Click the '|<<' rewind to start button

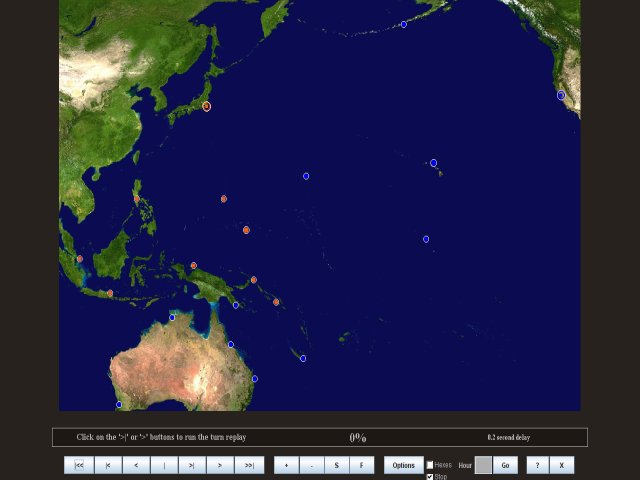[x=79, y=465]
